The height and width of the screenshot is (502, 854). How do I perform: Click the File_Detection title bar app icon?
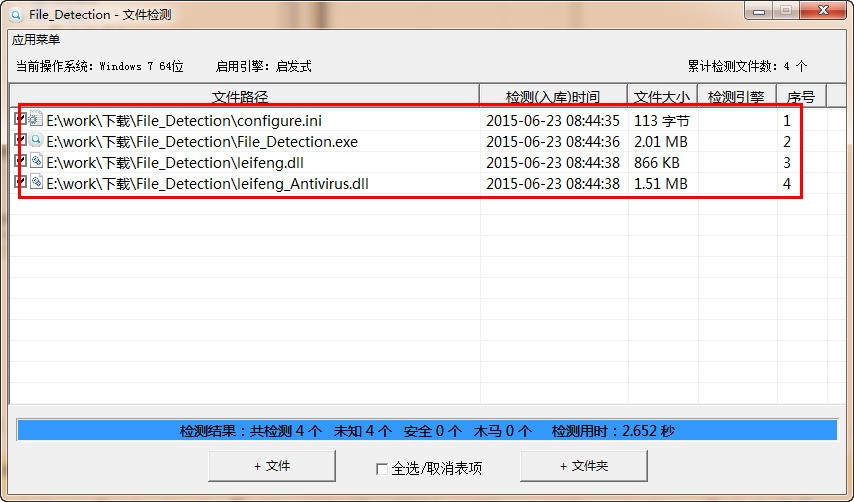(x=16, y=15)
